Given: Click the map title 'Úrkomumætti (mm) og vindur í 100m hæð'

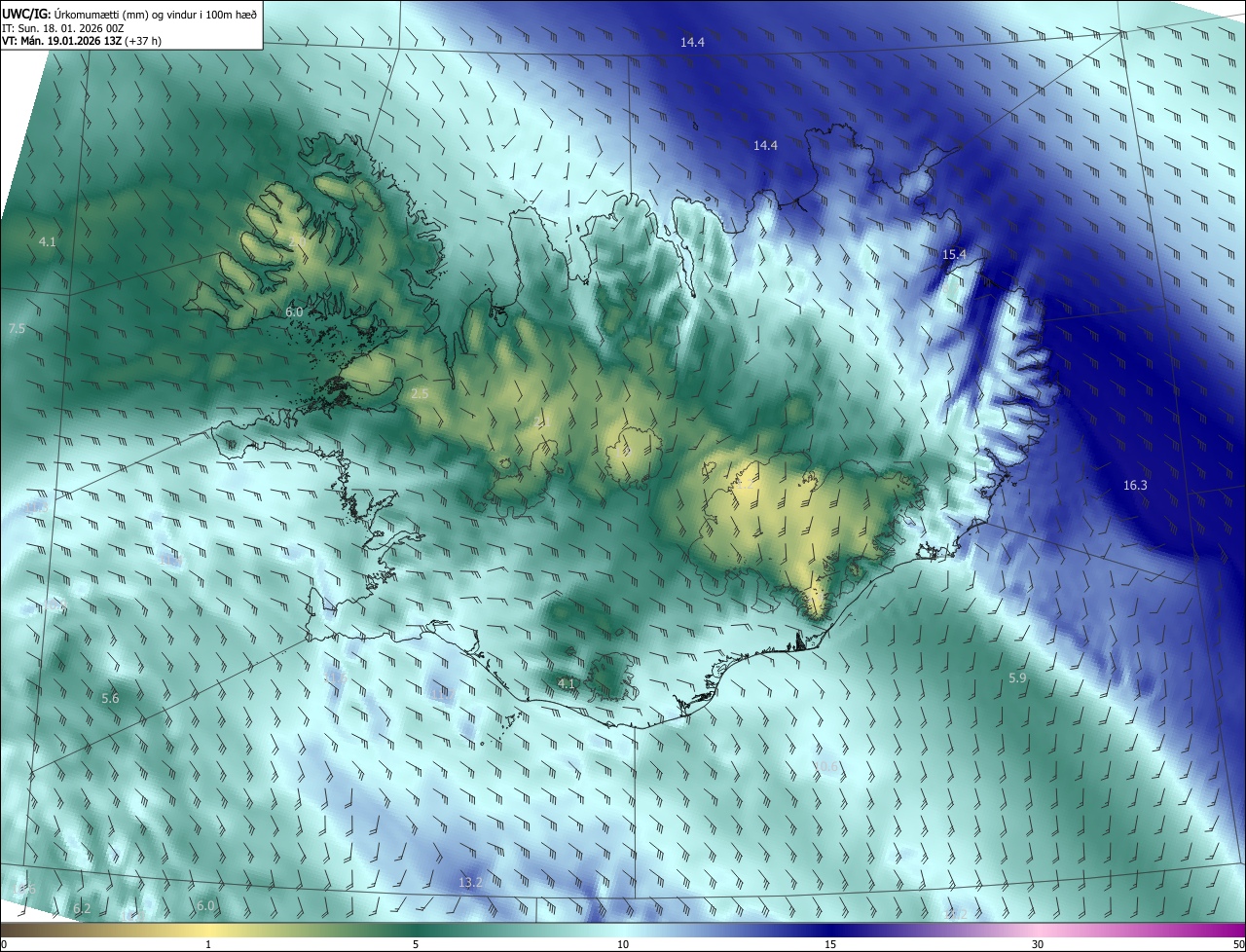Looking at the screenshot, I should pyautogui.click(x=156, y=13).
